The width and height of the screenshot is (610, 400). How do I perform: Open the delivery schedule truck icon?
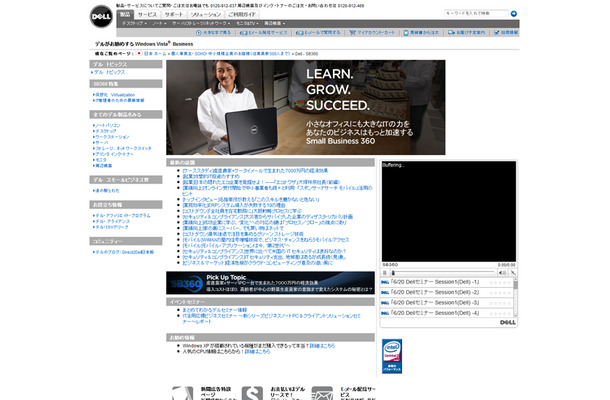point(451,33)
